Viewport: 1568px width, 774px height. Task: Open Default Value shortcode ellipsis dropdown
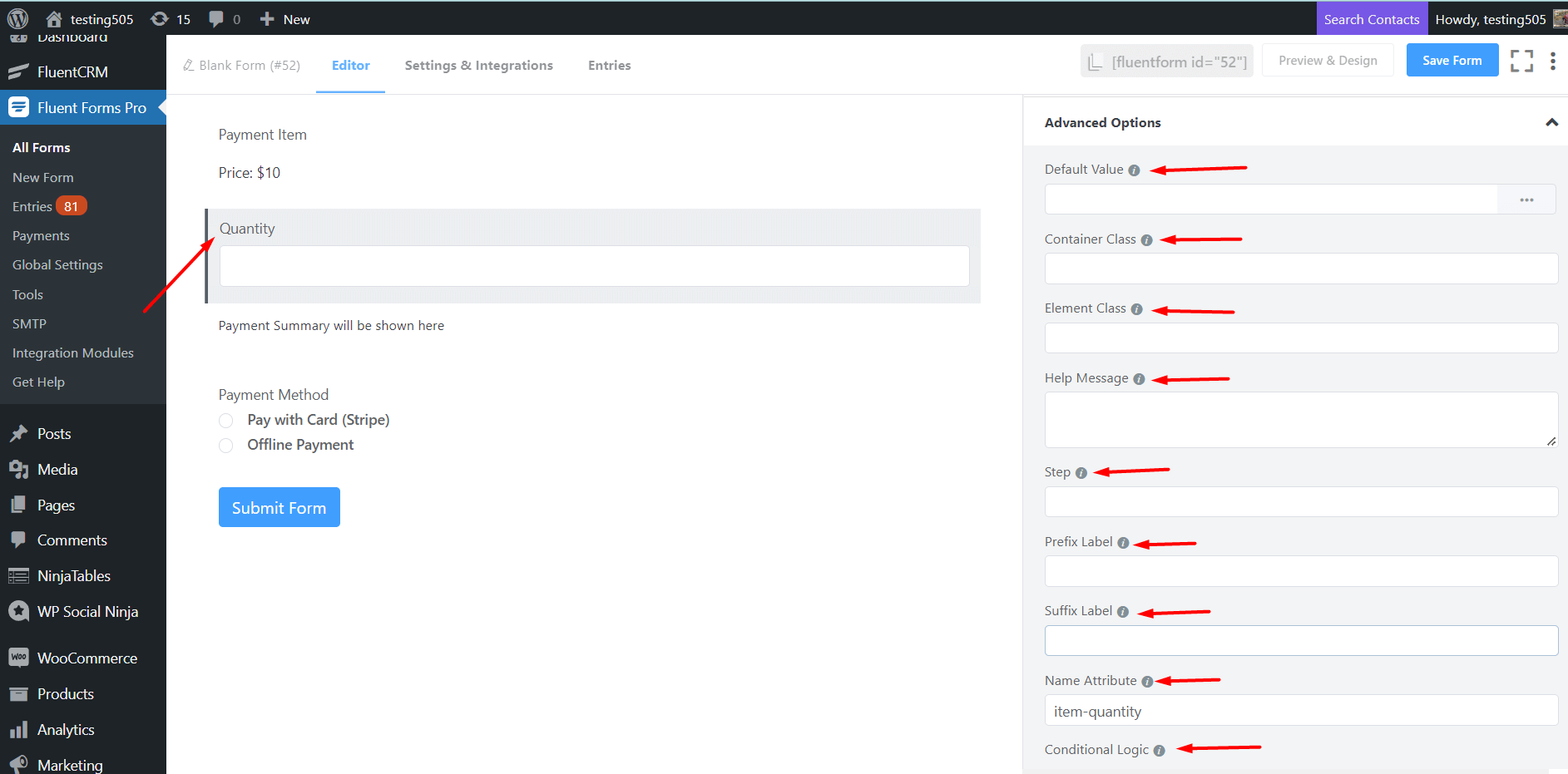(x=1526, y=200)
